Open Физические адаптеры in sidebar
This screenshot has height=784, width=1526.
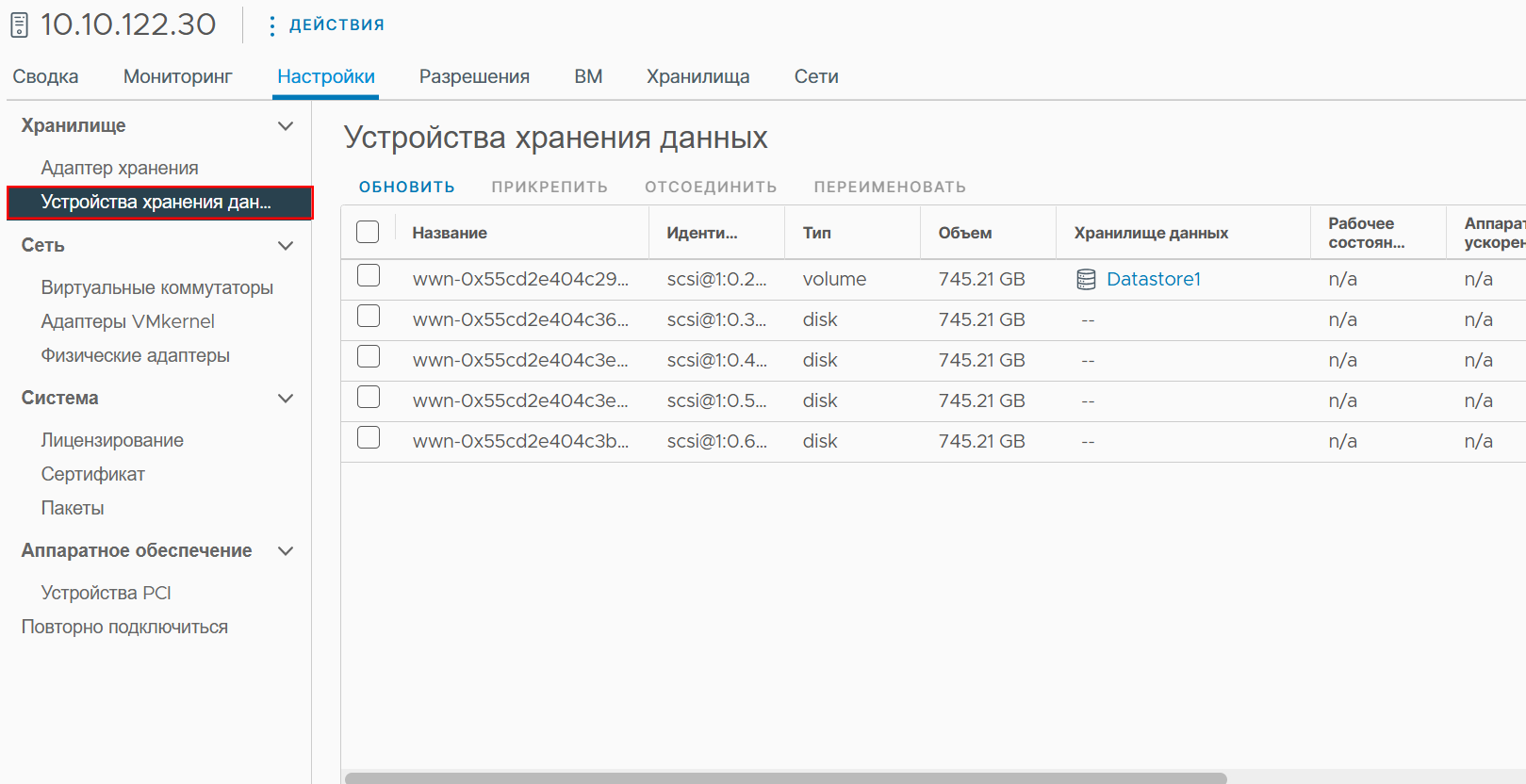(135, 355)
